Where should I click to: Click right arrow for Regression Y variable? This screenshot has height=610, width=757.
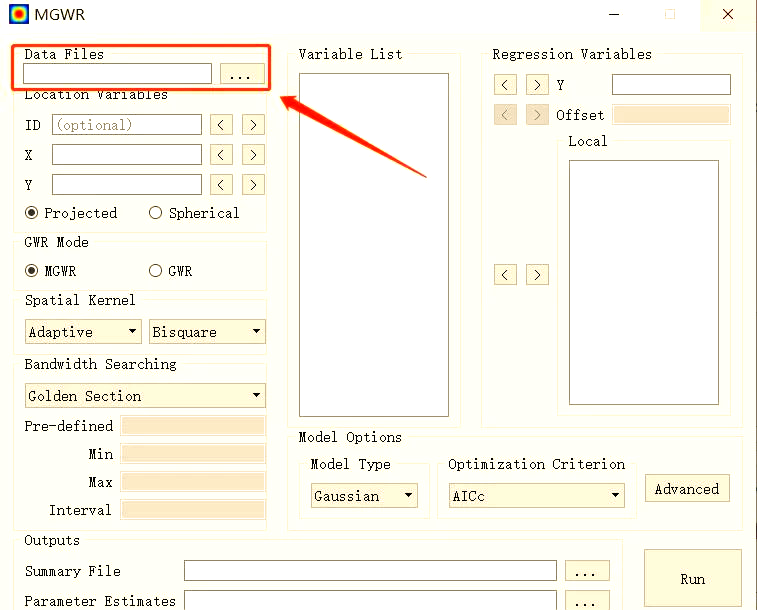pyautogui.click(x=537, y=85)
